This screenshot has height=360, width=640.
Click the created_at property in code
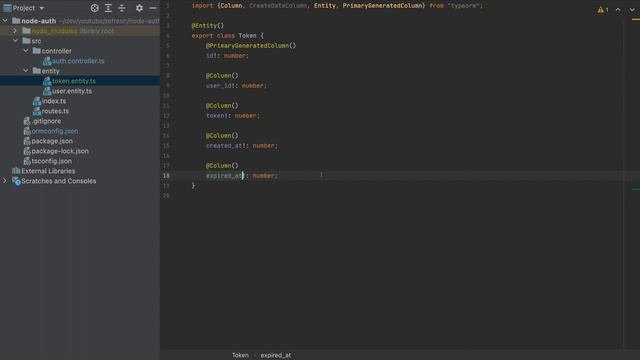(224, 145)
